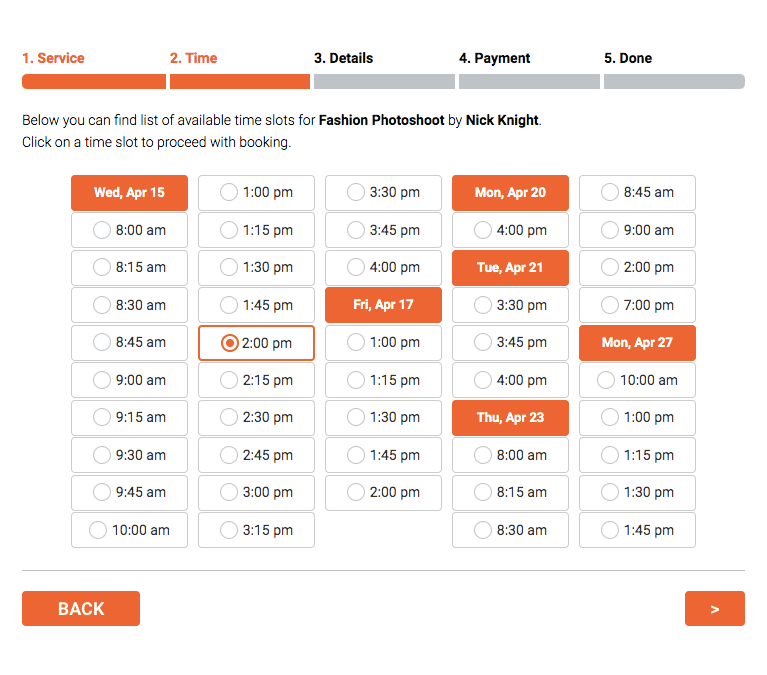The width and height of the screenshot is (767, 675).
Task: Click the 5. Done step label
Action: [x=627, y=58]
